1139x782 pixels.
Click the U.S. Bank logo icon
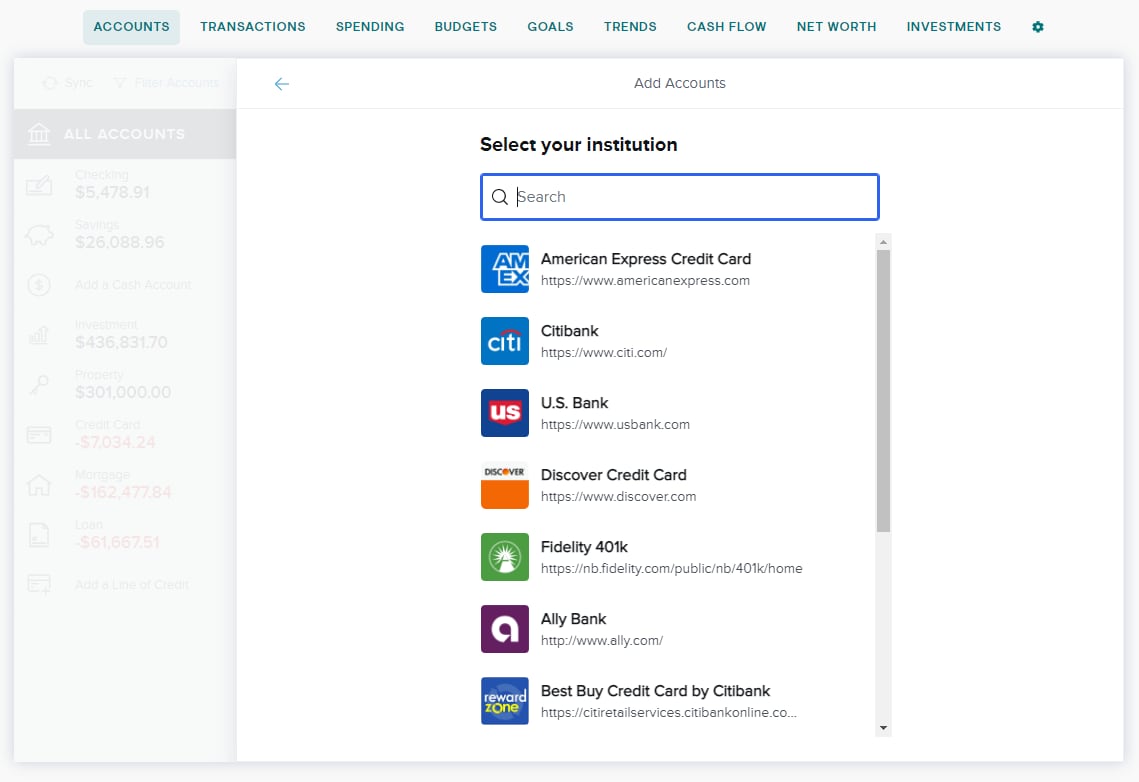[x=505, y=412]
